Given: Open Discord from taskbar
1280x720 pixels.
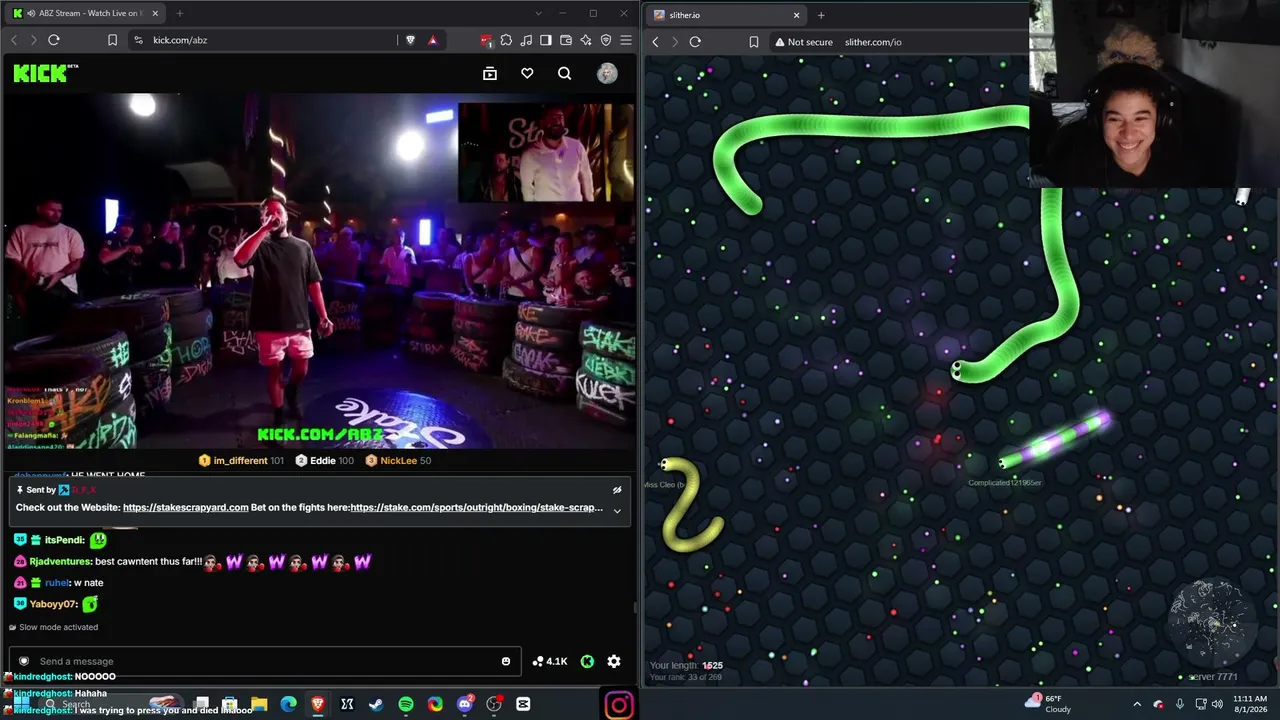Looking at the screenshot, I should coord(464,705).
